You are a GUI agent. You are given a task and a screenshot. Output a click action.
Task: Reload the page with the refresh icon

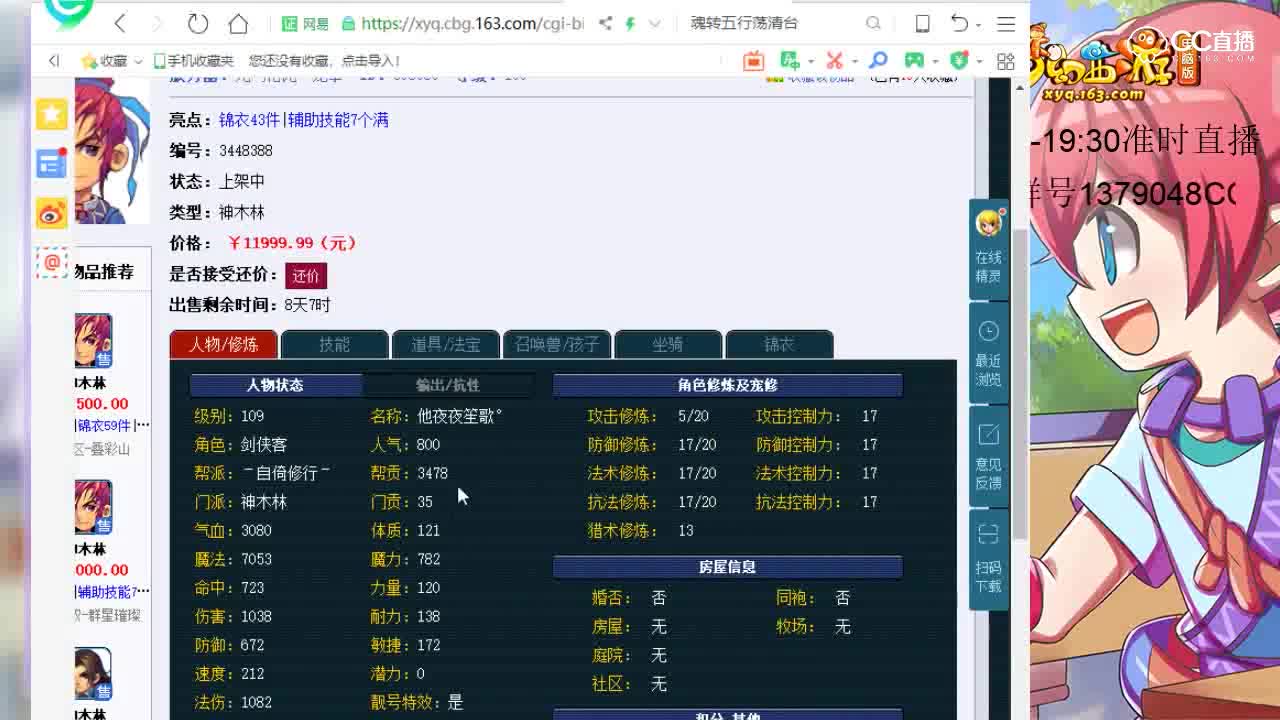point(198,23)
